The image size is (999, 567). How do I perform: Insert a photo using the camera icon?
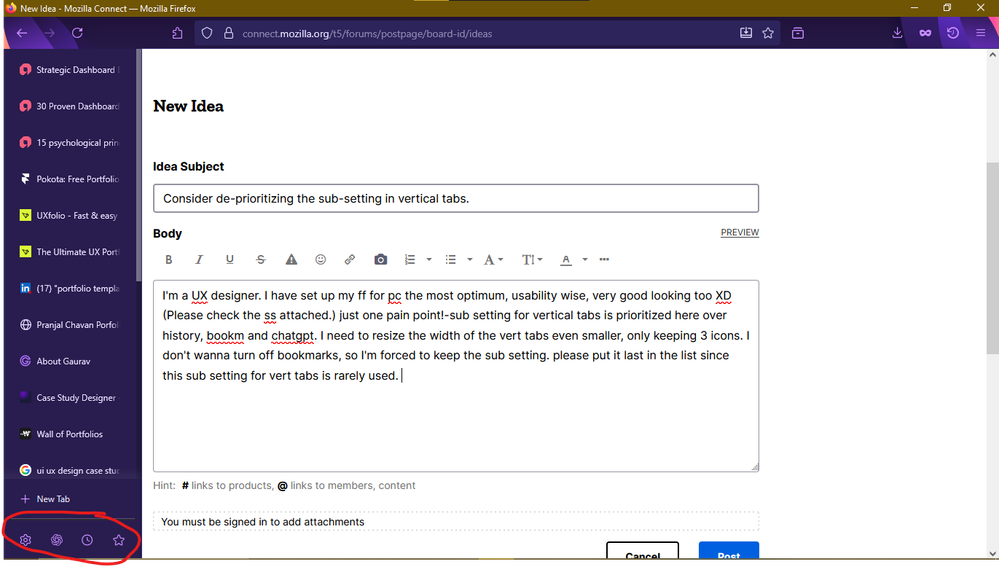point(380,260)
